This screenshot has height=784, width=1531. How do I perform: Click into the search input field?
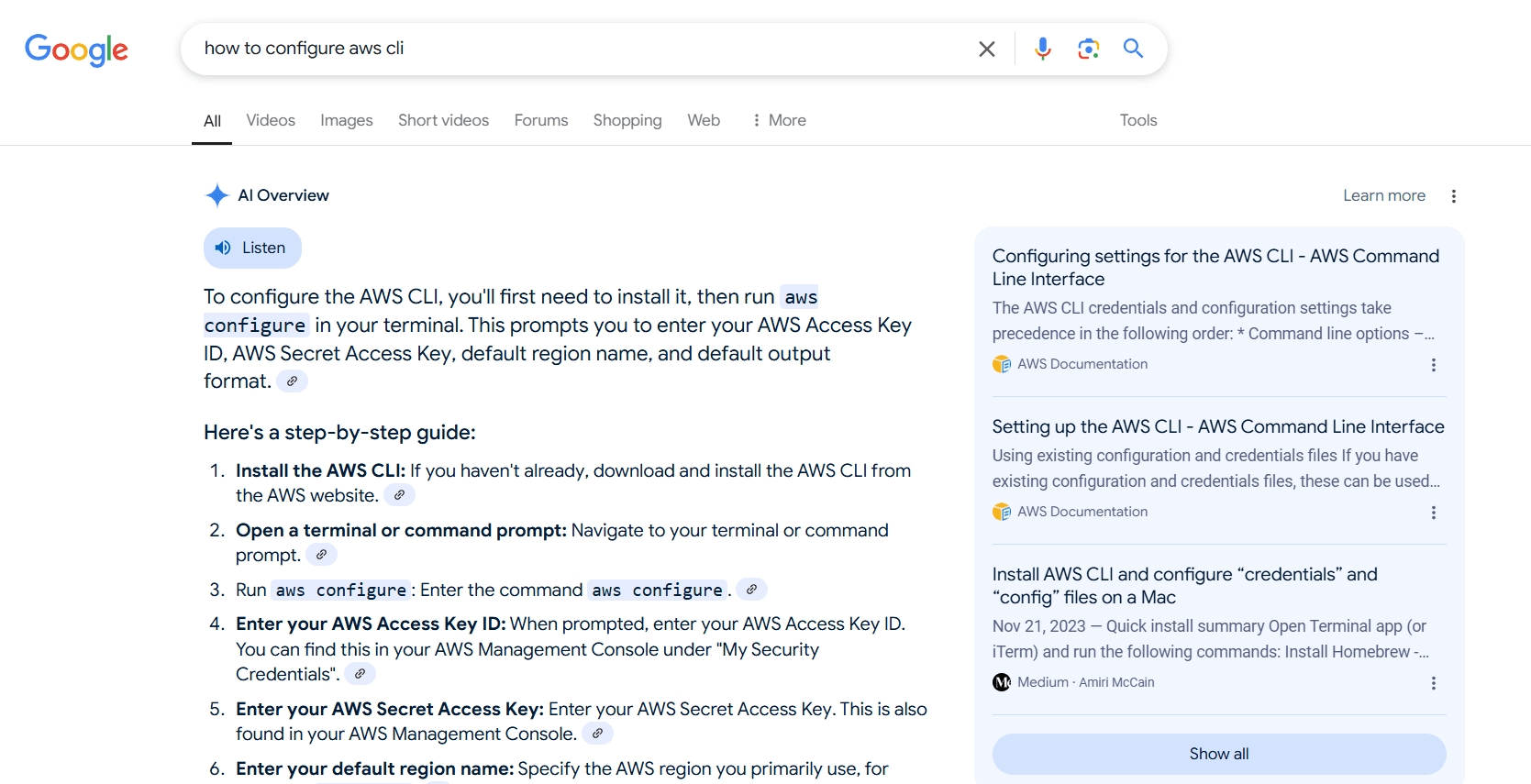pos(582,49)
